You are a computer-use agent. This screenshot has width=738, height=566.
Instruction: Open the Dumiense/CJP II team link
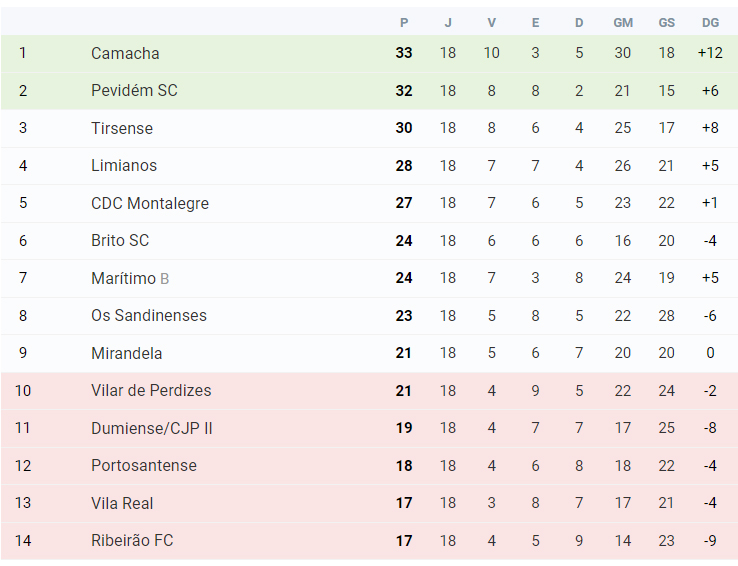tap(152, 428)
